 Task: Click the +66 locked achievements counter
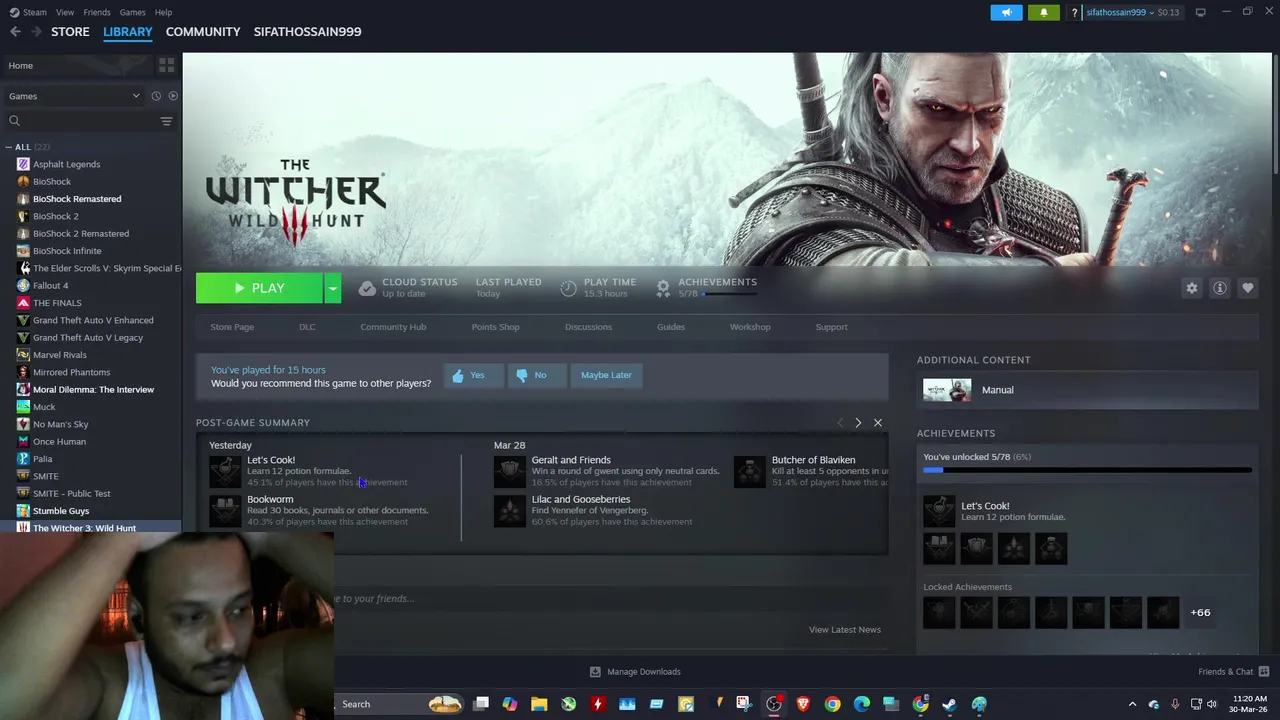pos(1200,613)
